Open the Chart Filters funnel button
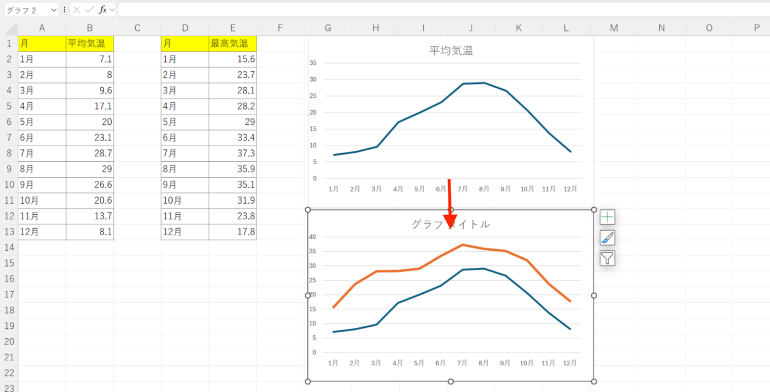770x392 pixels. point(607,258)
